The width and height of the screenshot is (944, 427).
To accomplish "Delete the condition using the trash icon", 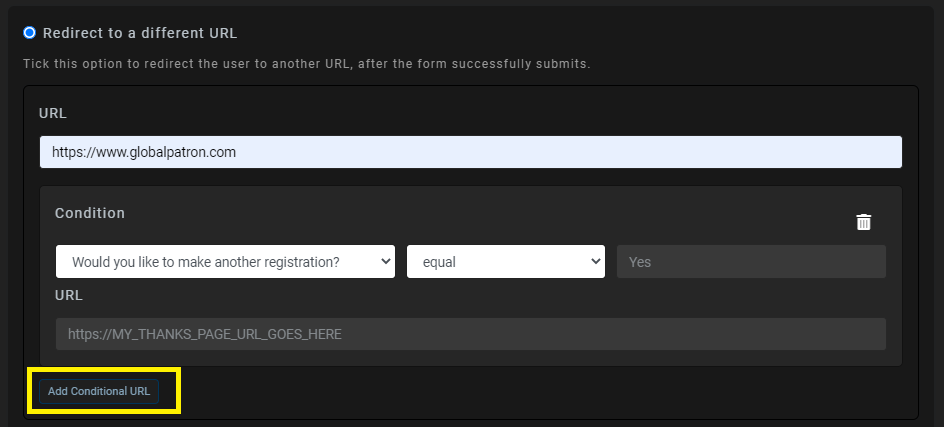I will pos(863,222).
